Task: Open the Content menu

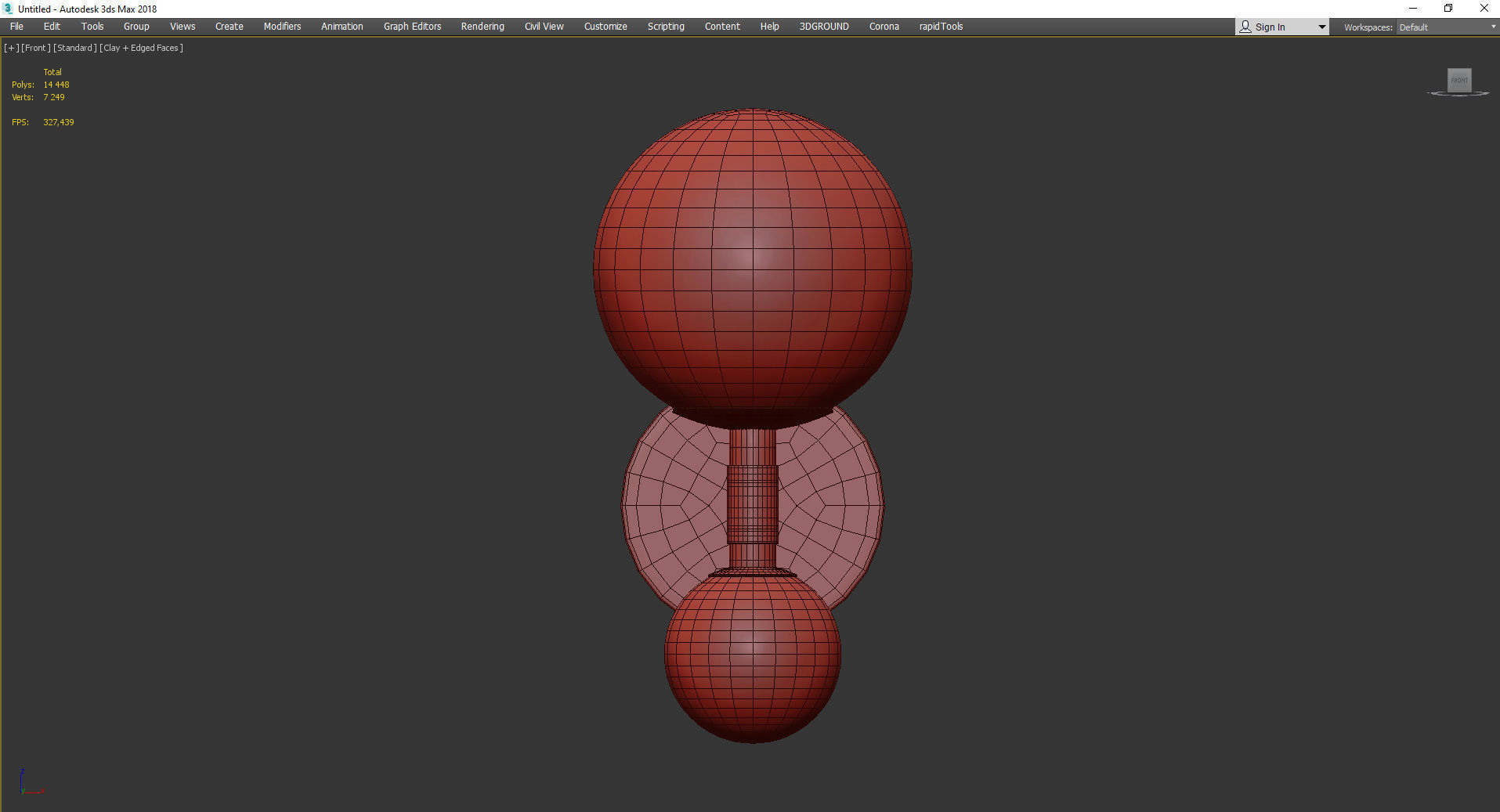Action: click(722, 27)
